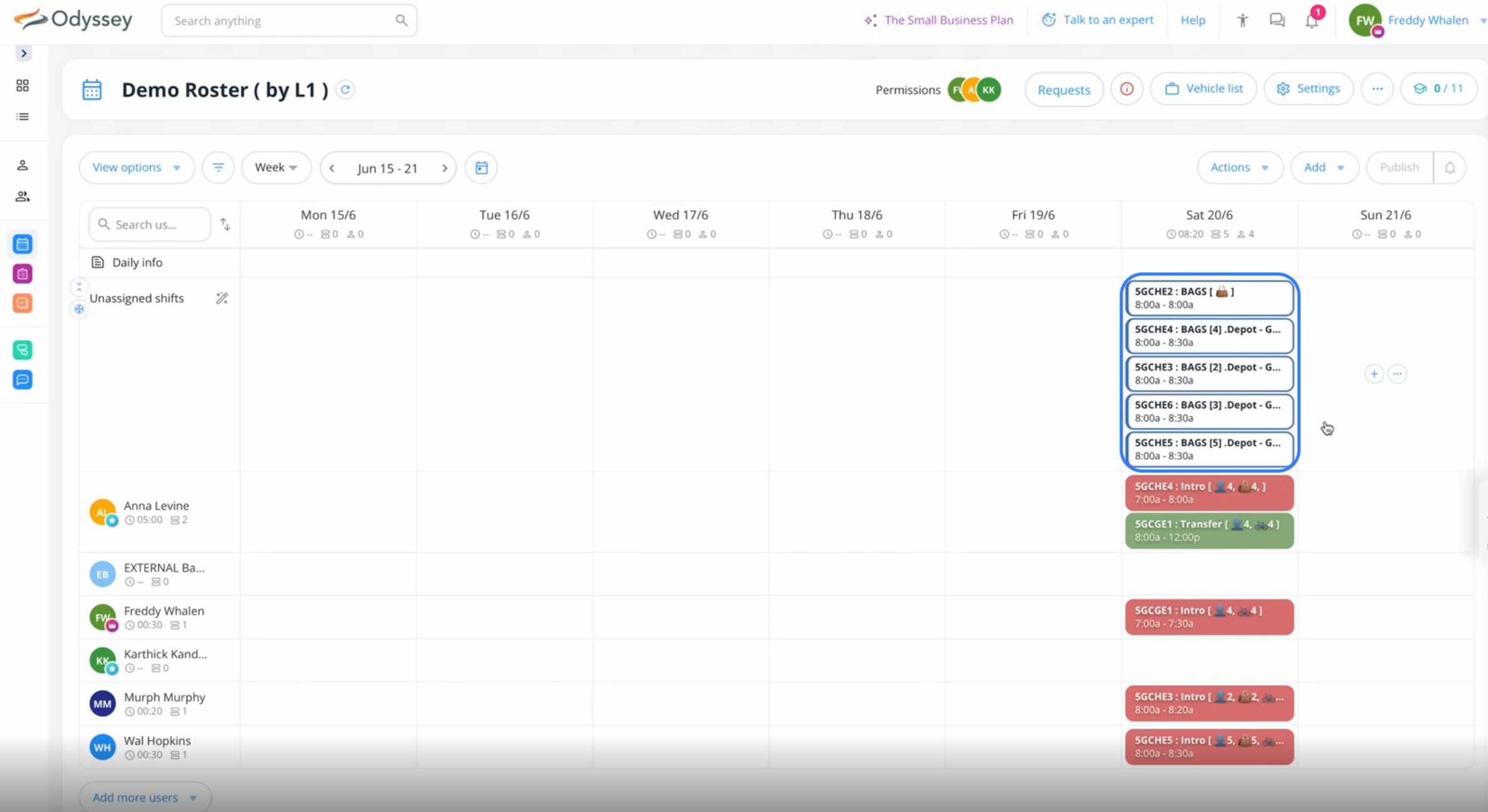Screen dimensions: 1488x812
Task: Go to the next week arrow
Action: coord(445,168)
